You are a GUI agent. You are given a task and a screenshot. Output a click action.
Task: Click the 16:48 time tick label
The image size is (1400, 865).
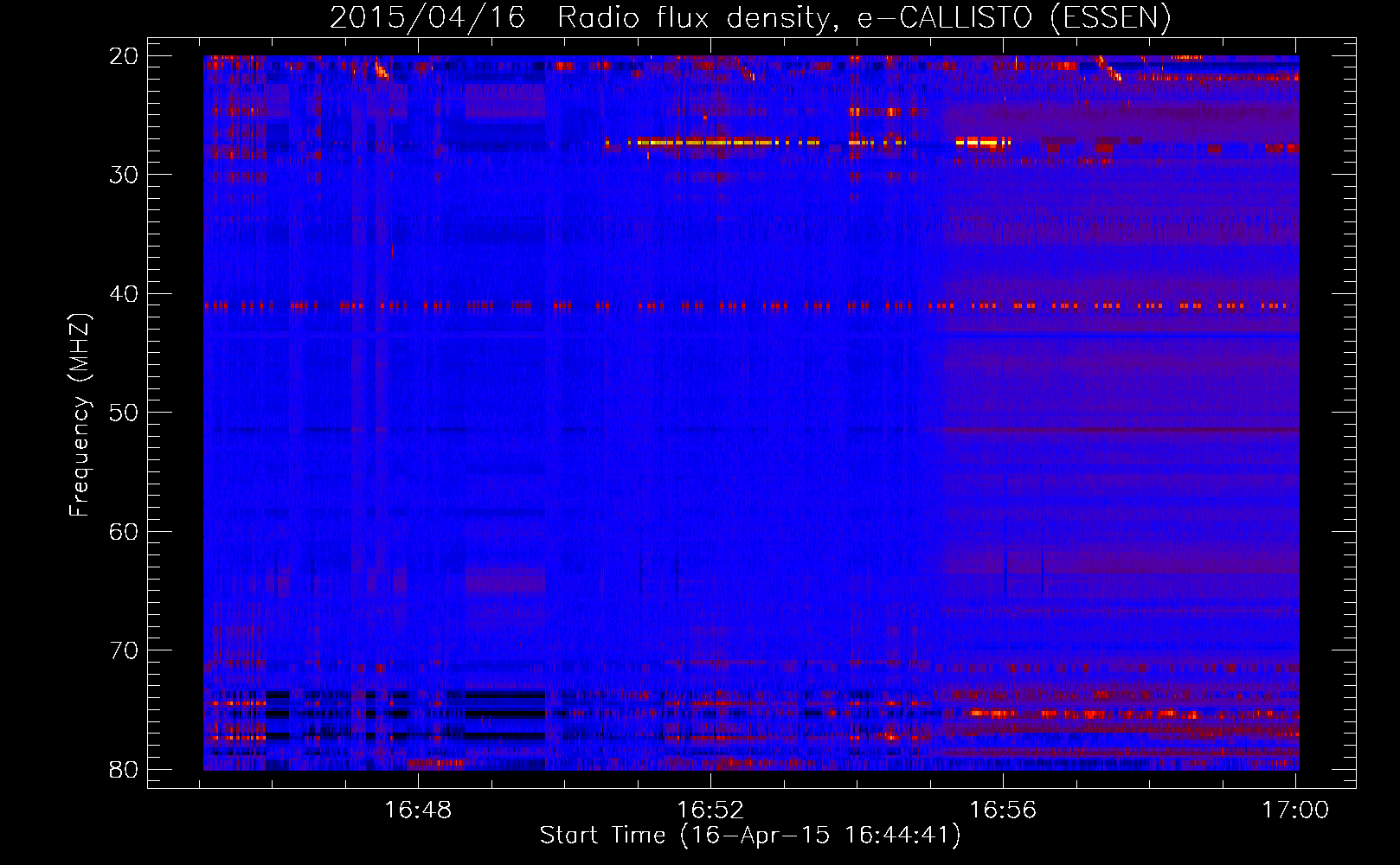tap(418, 810)
